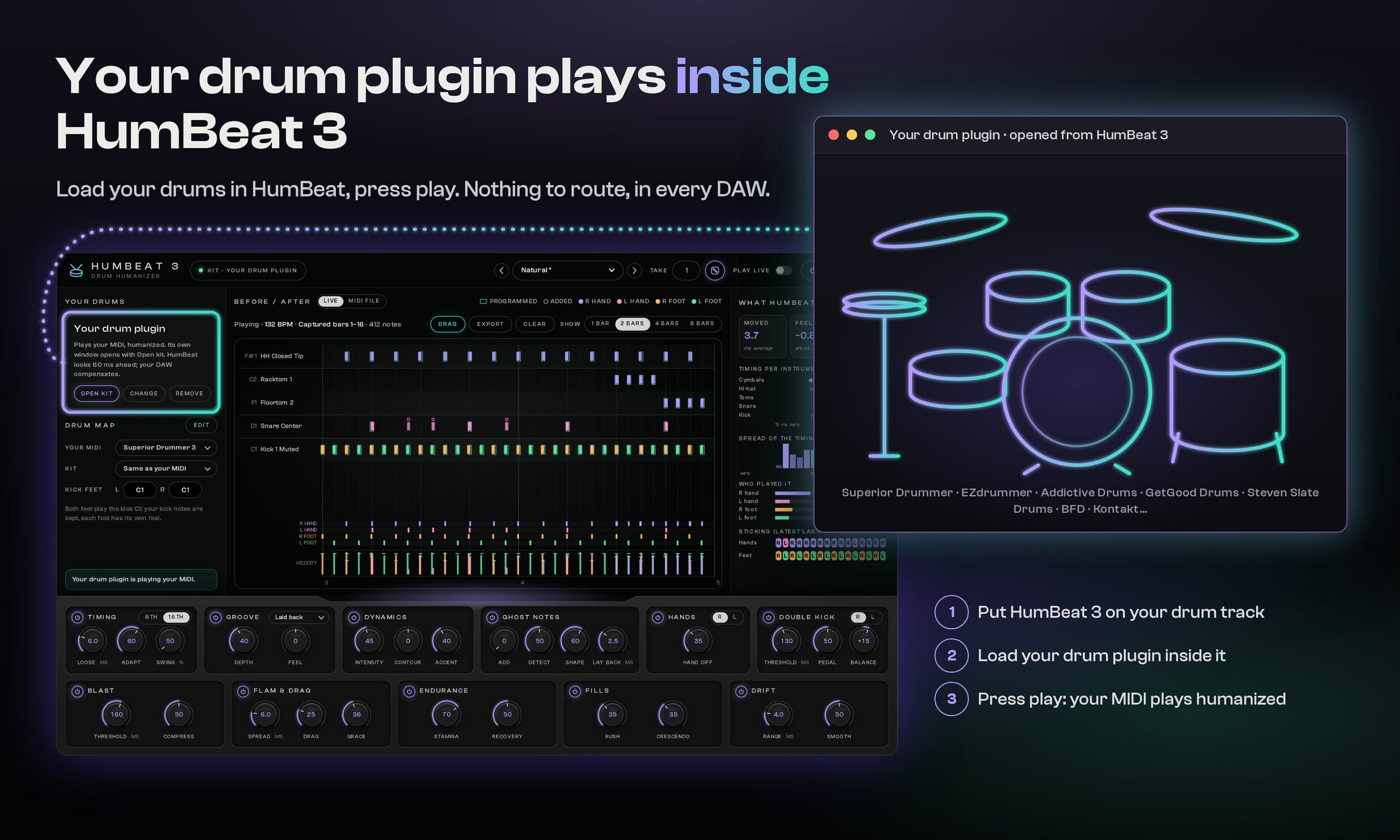Click the Kick Feet L note field
Image resolution: width=1400 pixels, height=840 pixels.
click(140, 490)
